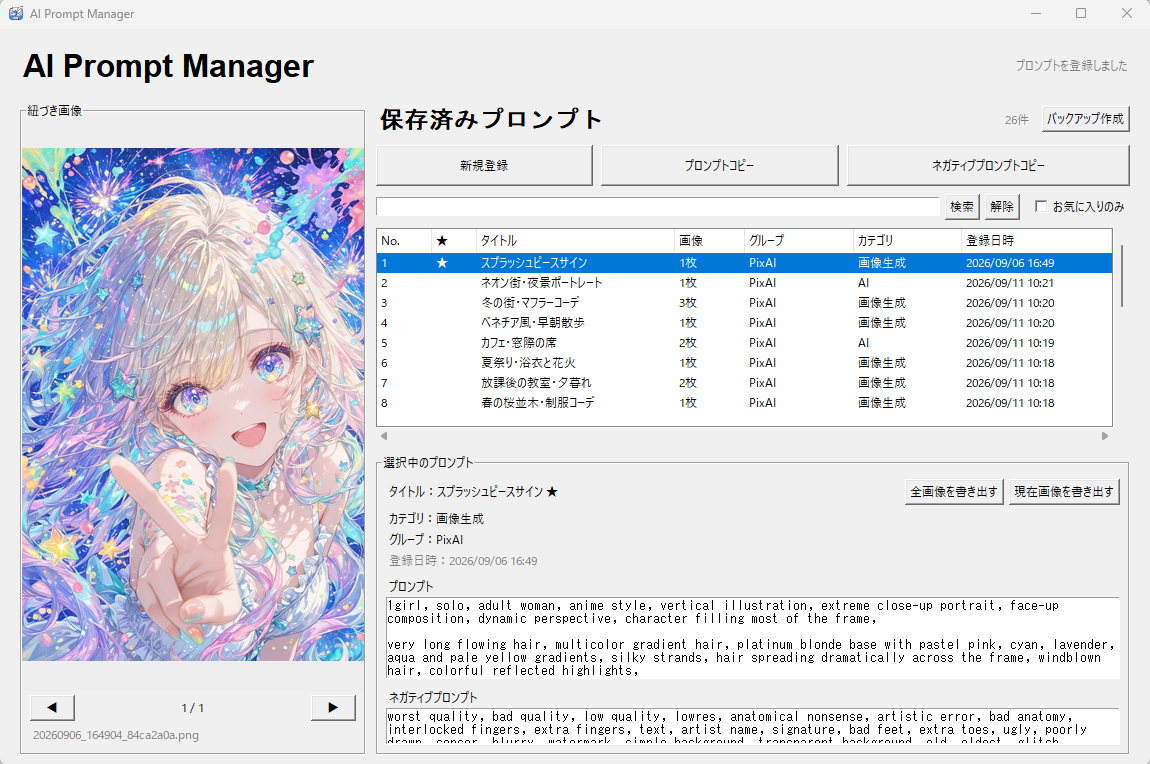
Task: Click the AI Prompt Manager title bar icon
Action: click(15, 13)
